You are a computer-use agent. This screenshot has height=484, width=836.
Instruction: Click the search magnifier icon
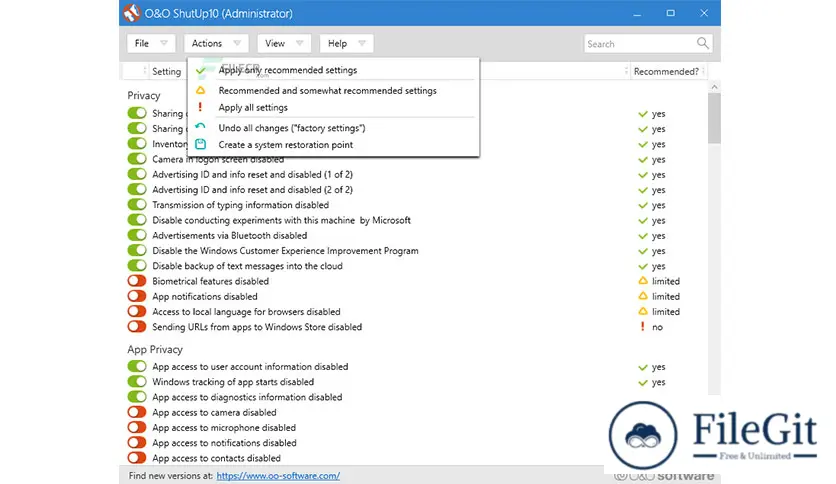703,43
